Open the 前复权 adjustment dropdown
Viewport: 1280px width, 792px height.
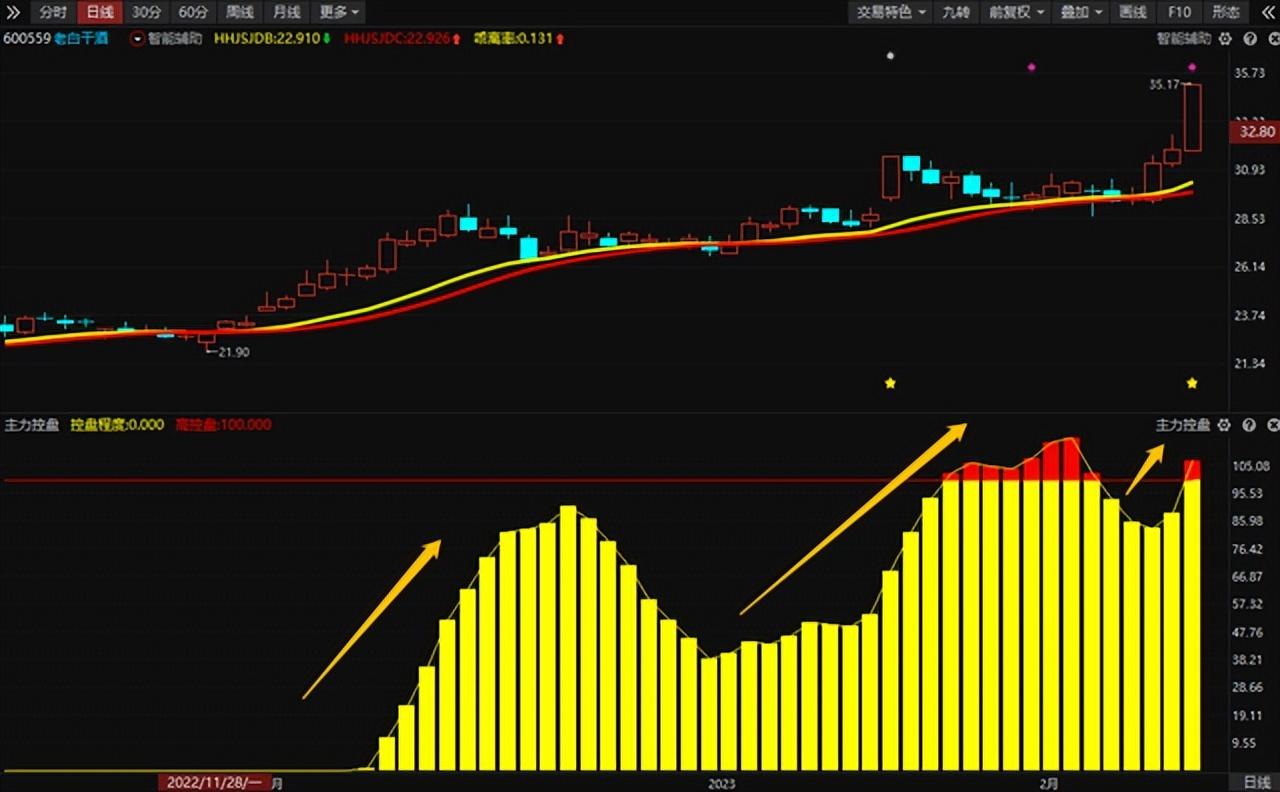pyautogui.click(x=1016, y=12)
